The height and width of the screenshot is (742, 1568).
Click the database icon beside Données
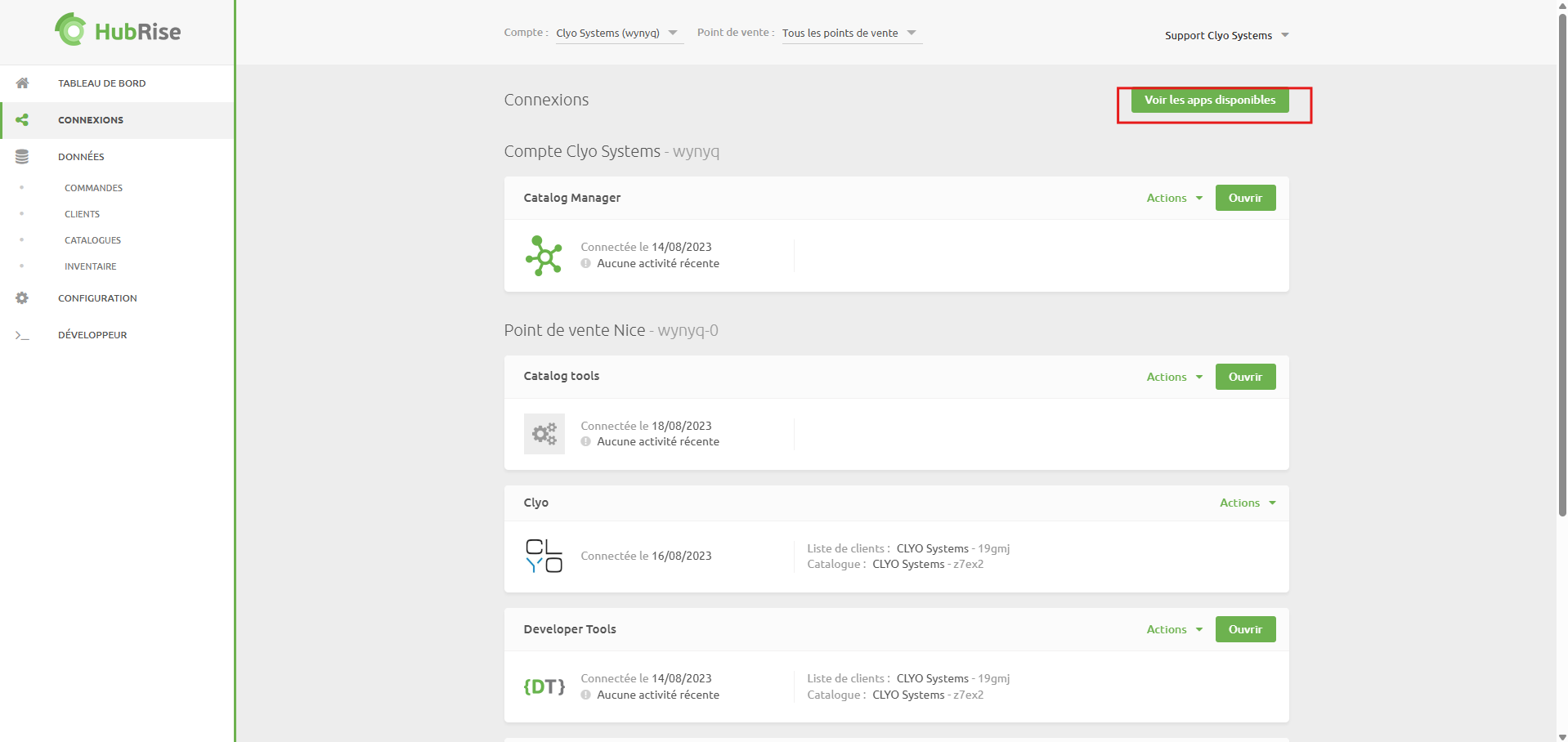tap(22, 157)
